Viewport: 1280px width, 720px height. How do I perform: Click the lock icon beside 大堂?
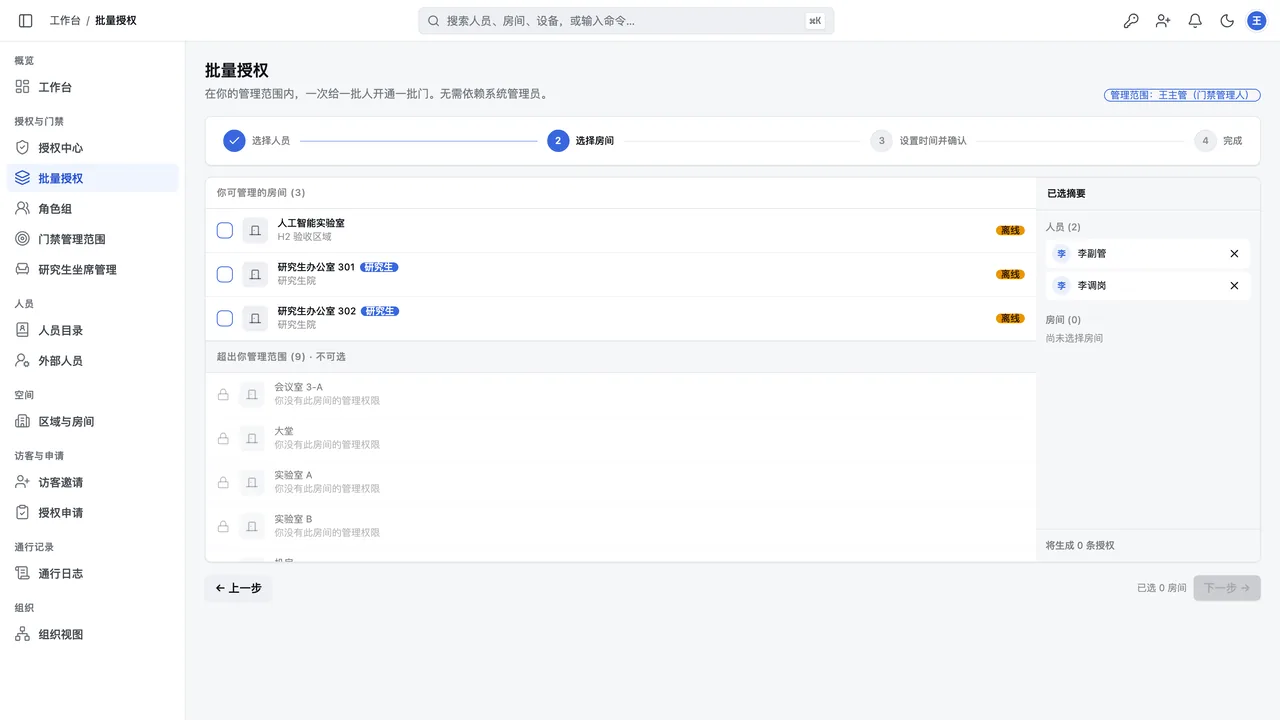coord(224,438)
